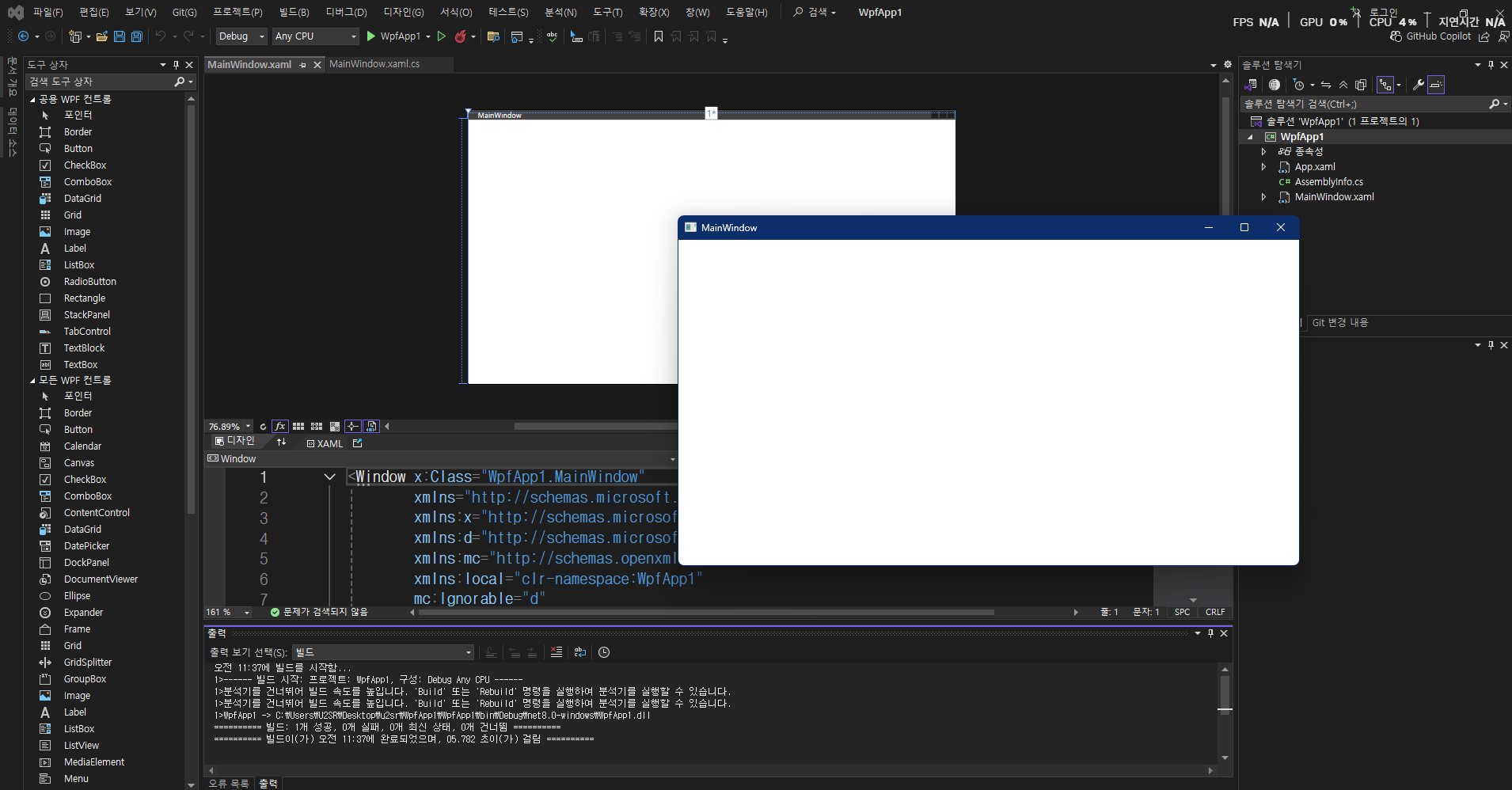Open the 빌드(B) menu
Viewport: 1512px width, 790px height.
[294, 13]
